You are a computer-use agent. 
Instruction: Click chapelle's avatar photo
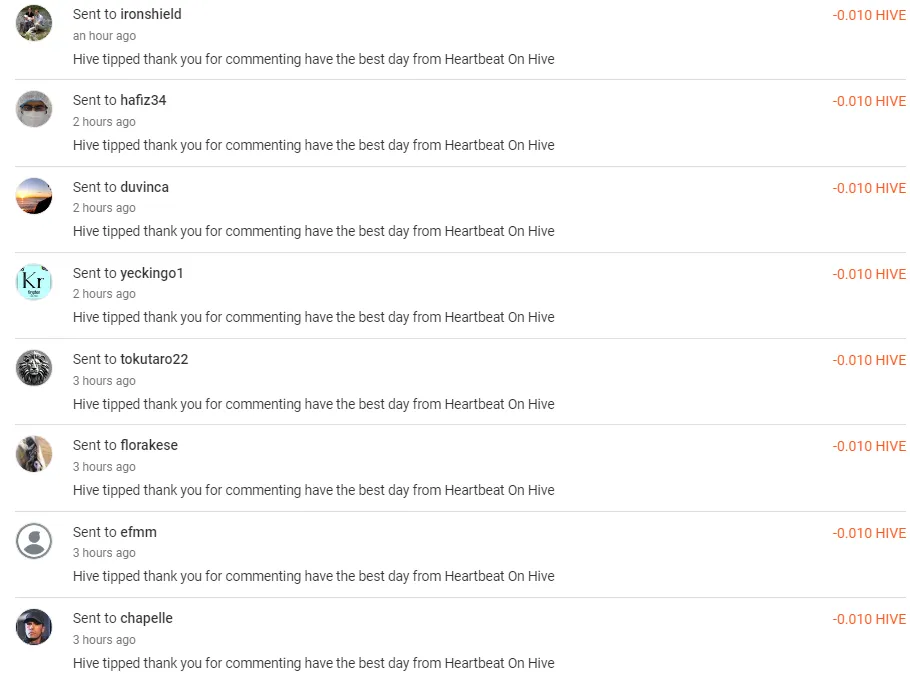point(34,627)
